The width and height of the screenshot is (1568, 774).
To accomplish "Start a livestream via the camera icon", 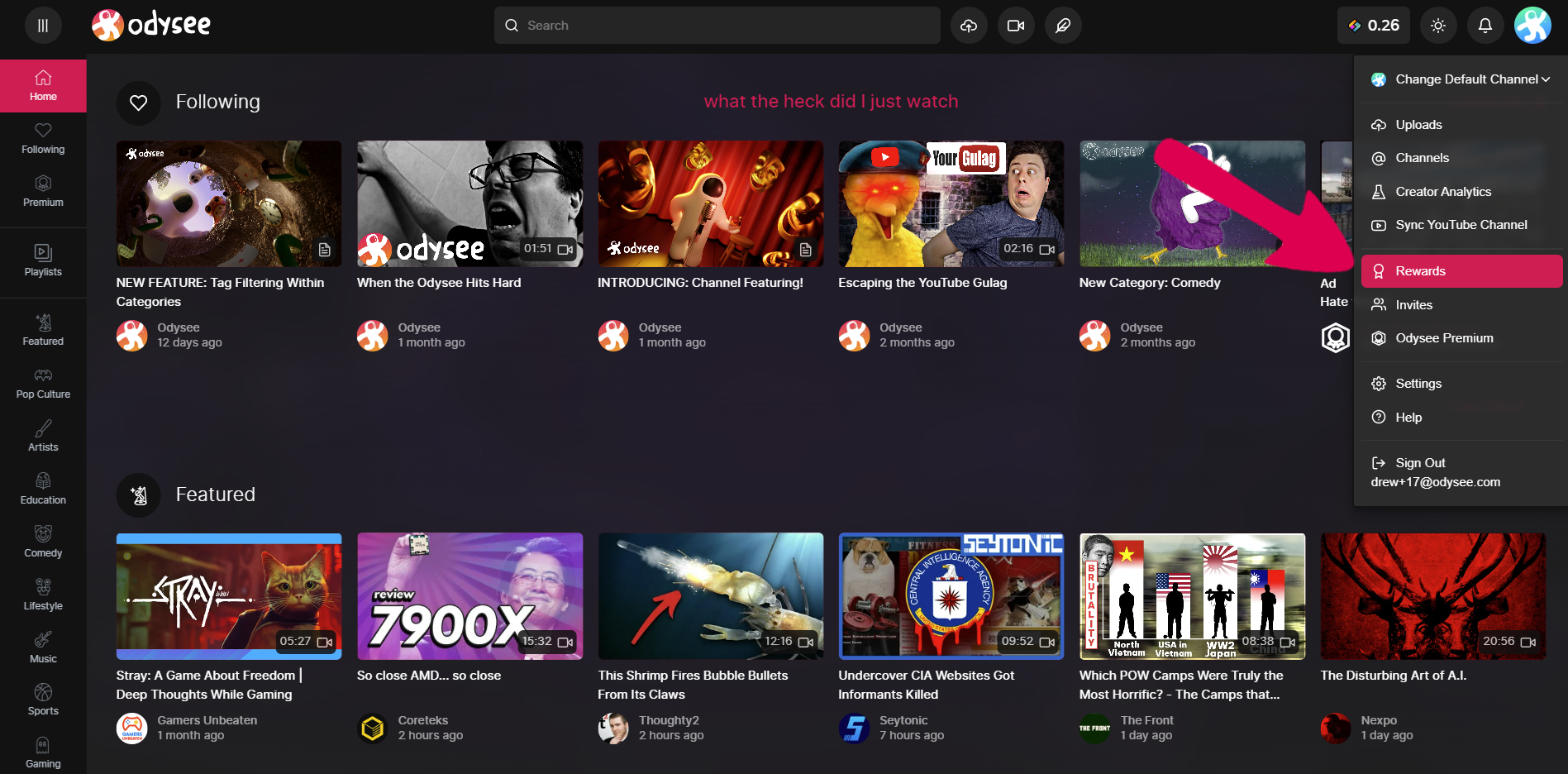I will point(1016,26).
